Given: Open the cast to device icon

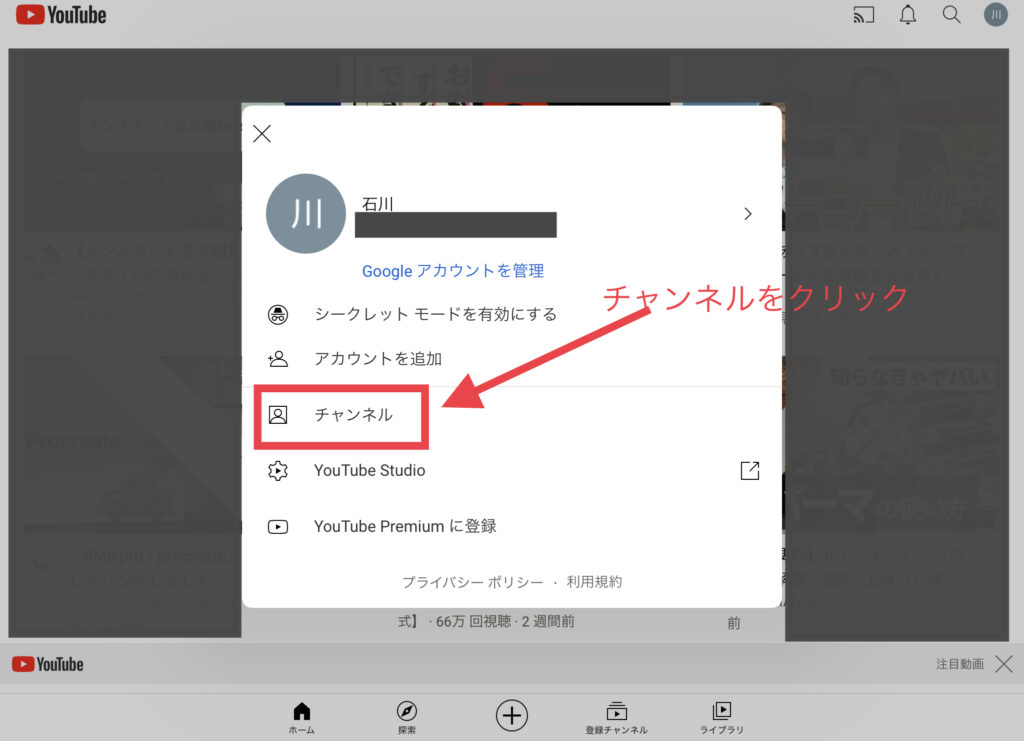Looking at the screenshot, I should click(x=863, y=14).
